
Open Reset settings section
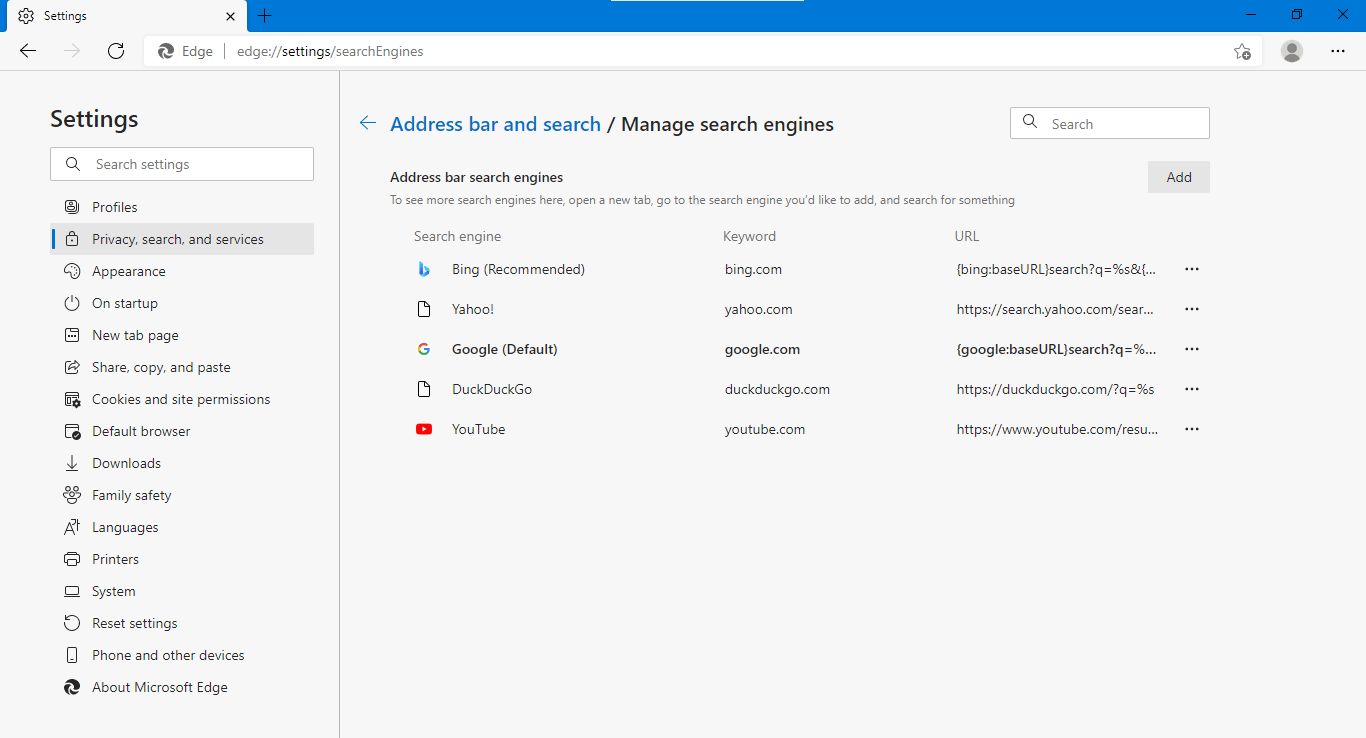coord(182,623)
